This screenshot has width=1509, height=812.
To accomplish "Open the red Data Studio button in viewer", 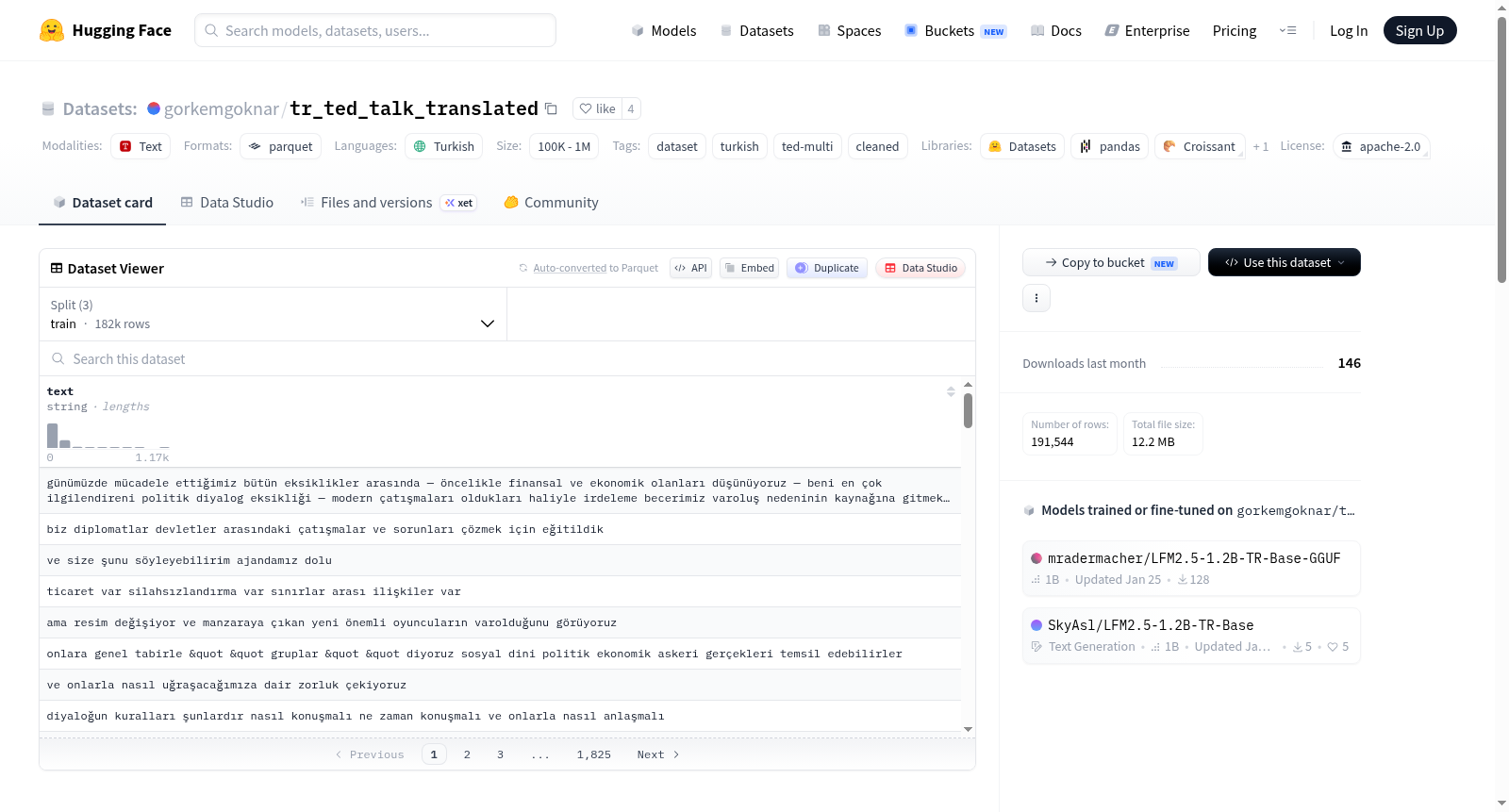I will coord(920,268).
